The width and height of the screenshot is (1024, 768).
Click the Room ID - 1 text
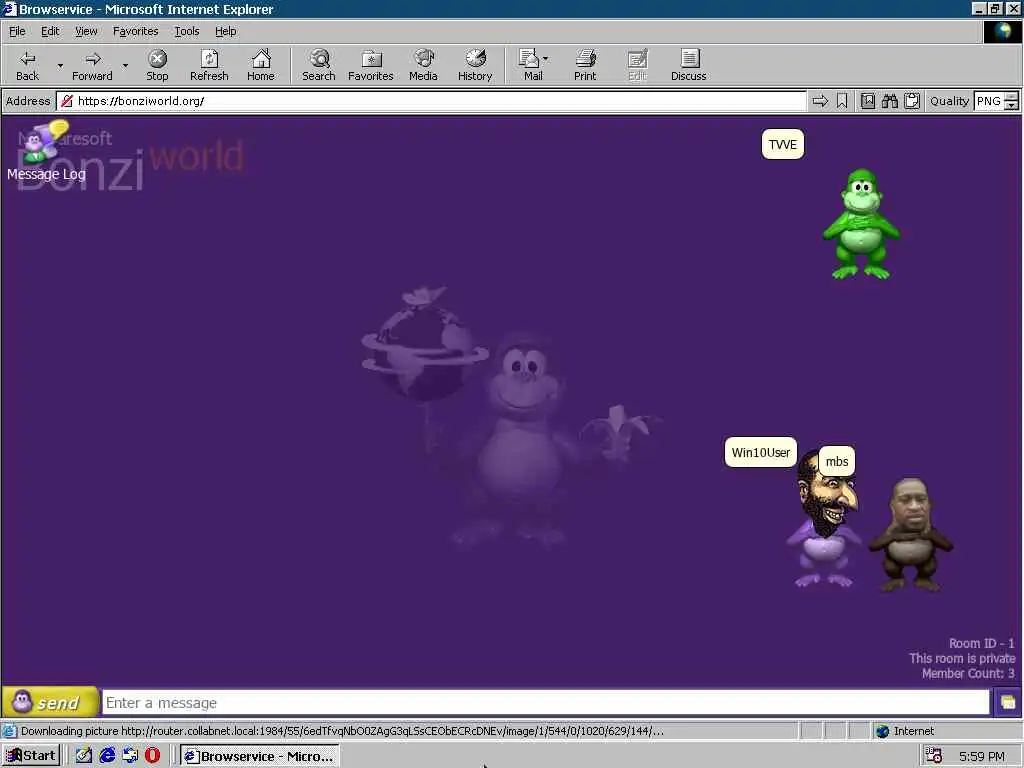(982, 643)
